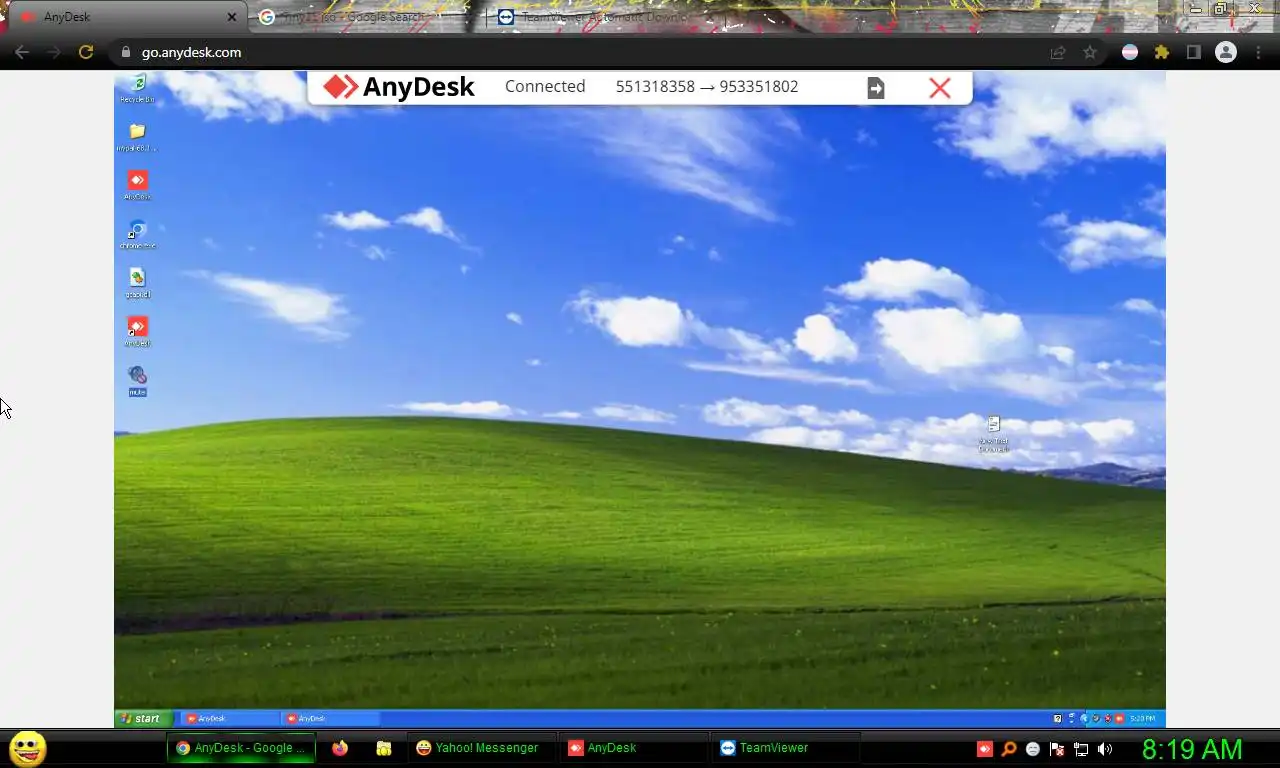View site info via lock icon

[x=126, y=52]
